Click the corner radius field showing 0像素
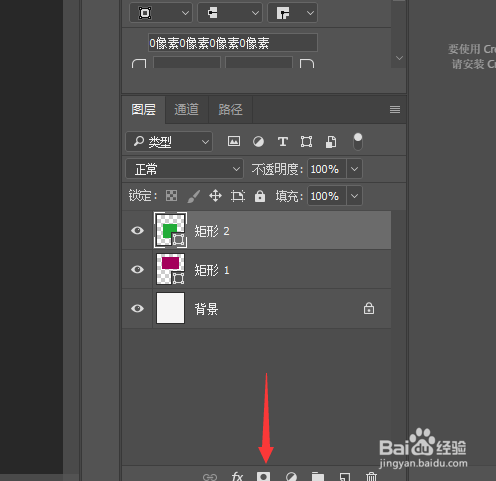 pos(233,43)
